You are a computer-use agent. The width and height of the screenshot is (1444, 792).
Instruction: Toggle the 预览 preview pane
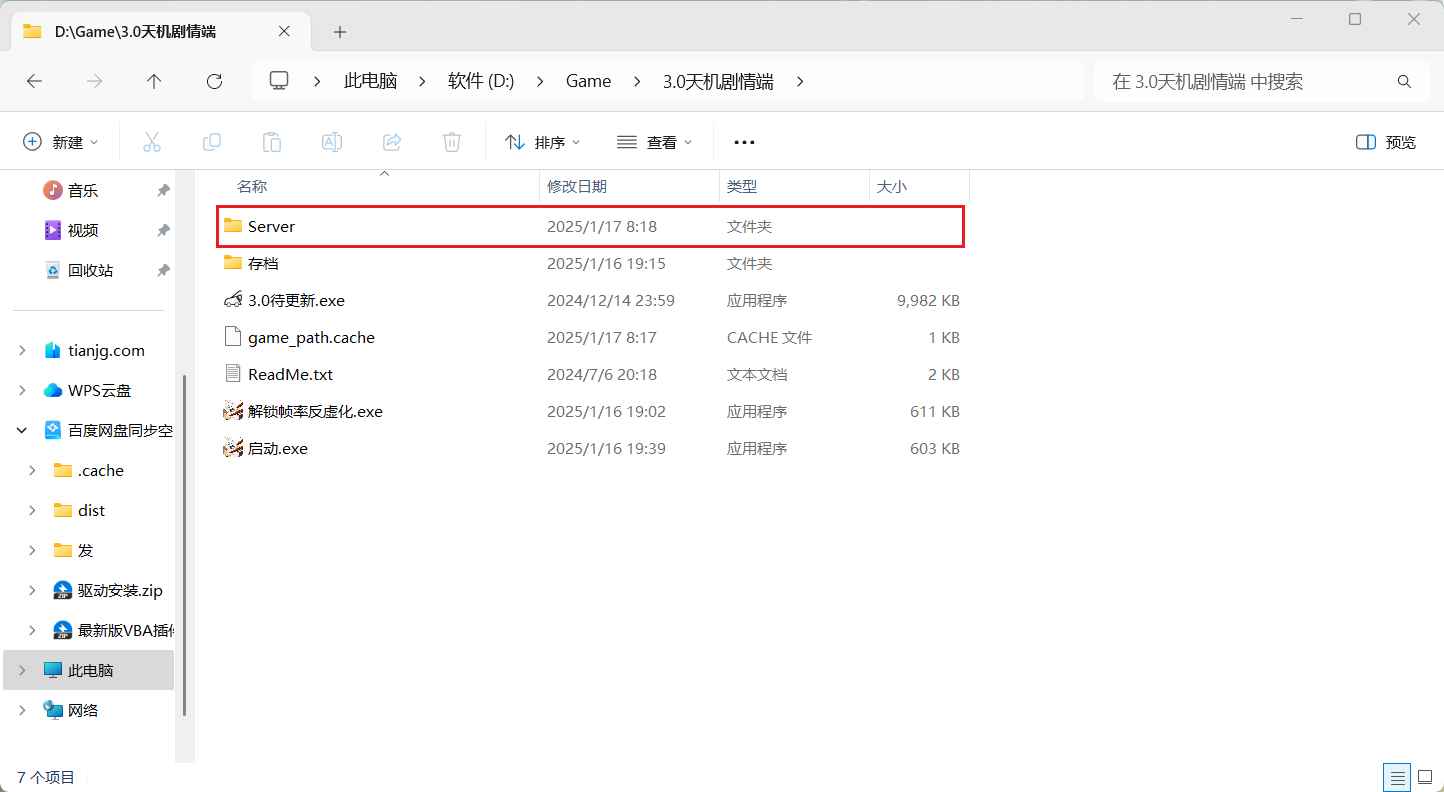tap(1385, 141)
